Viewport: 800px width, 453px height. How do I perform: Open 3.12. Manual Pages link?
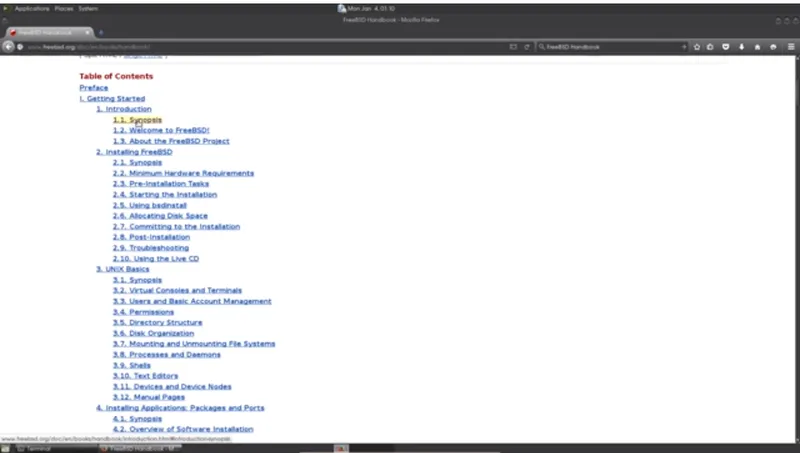149,397
